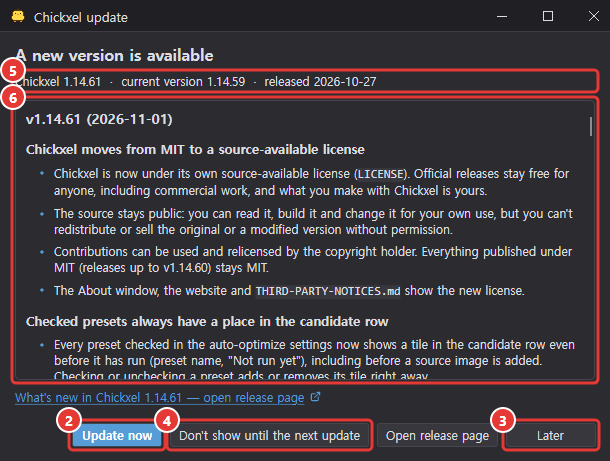Screen dimensions: 610x461
Task: Click heading 'Checked presets always have a place'
Action: tap(207, 322)
